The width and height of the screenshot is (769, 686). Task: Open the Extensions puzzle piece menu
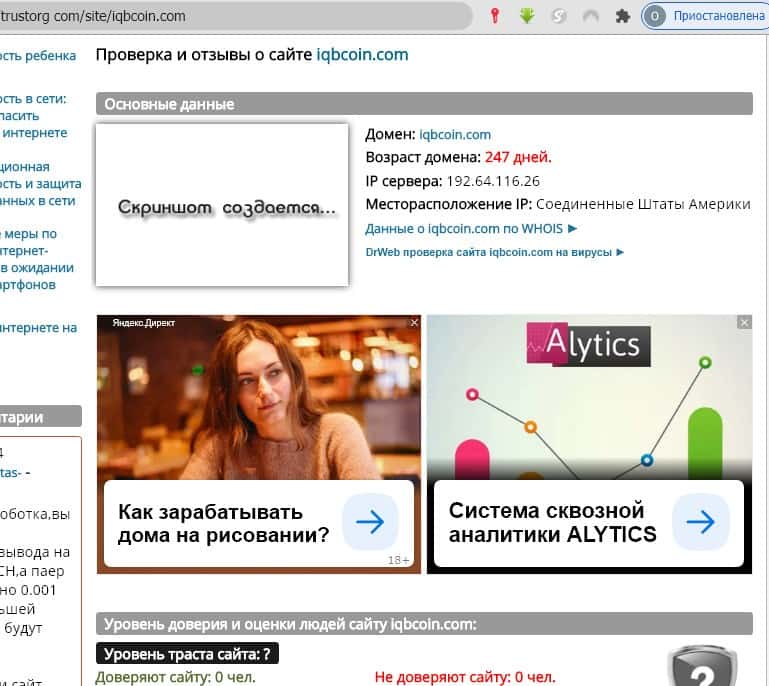622,16
